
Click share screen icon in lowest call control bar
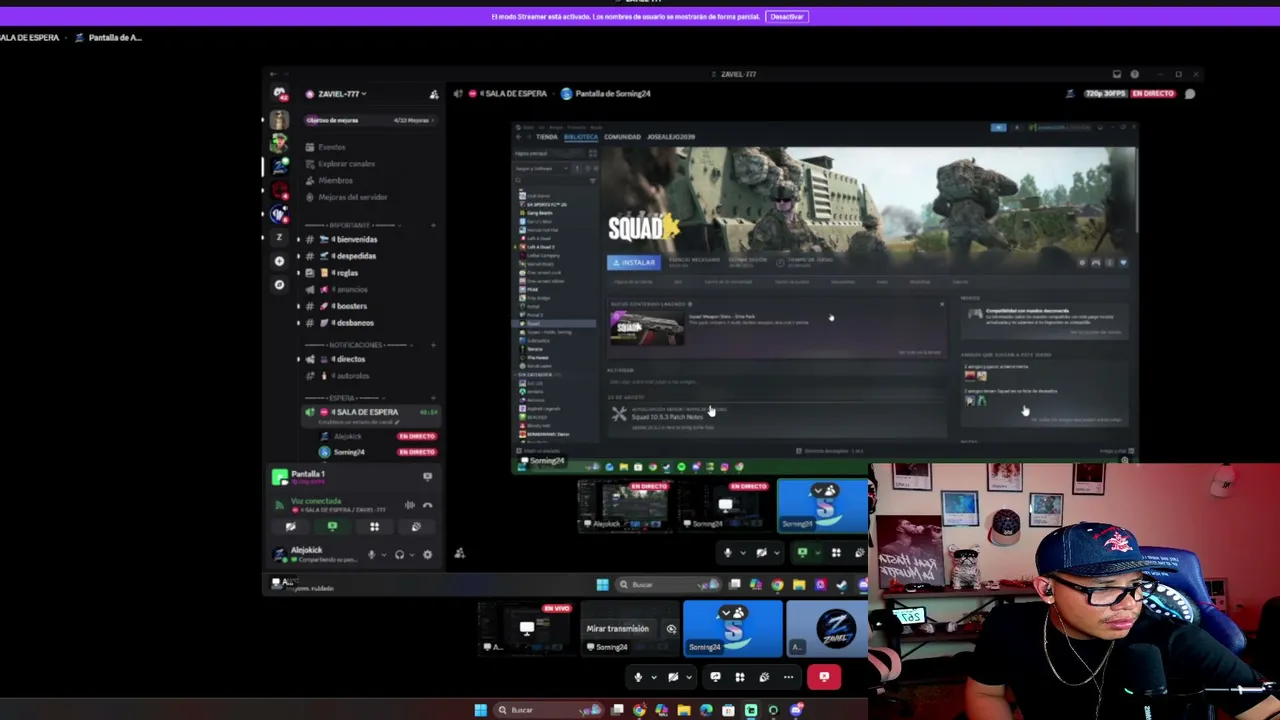coord(715,678)
